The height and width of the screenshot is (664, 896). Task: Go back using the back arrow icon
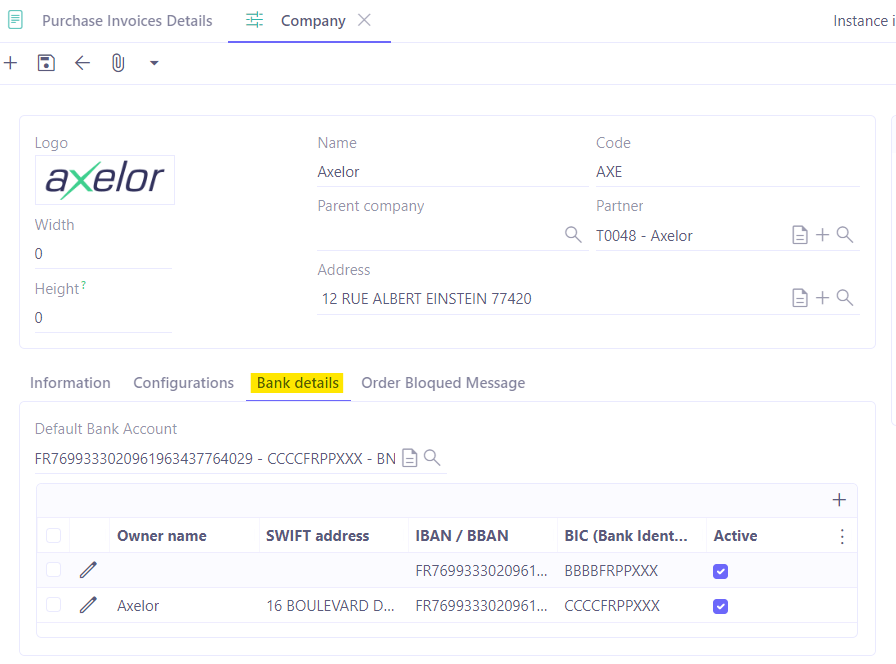point(82,62)
